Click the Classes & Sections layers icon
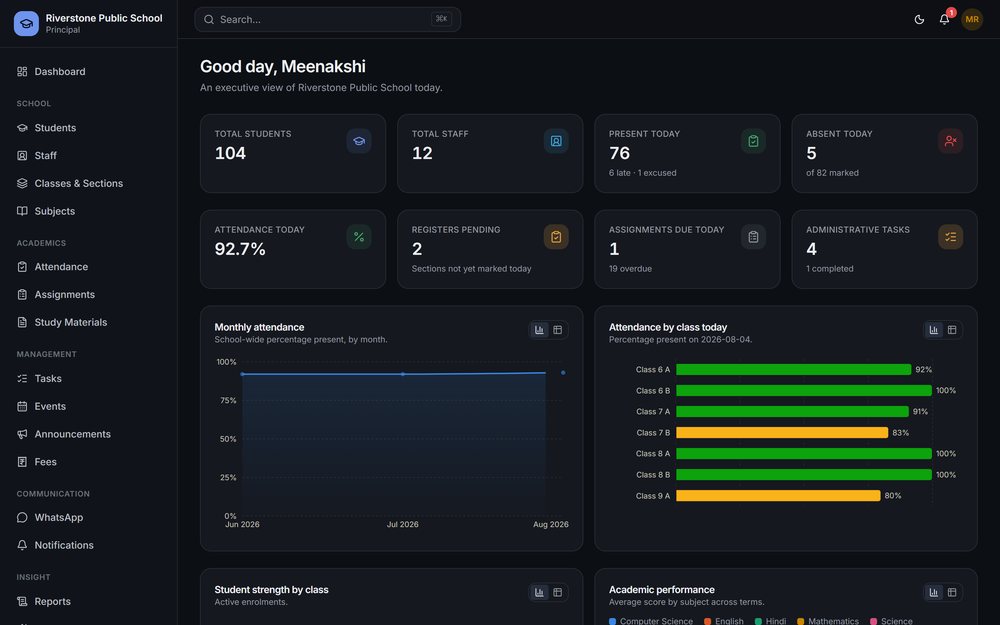The width and height of the screenshot is (1000, 625). click(x=22, y=183)
